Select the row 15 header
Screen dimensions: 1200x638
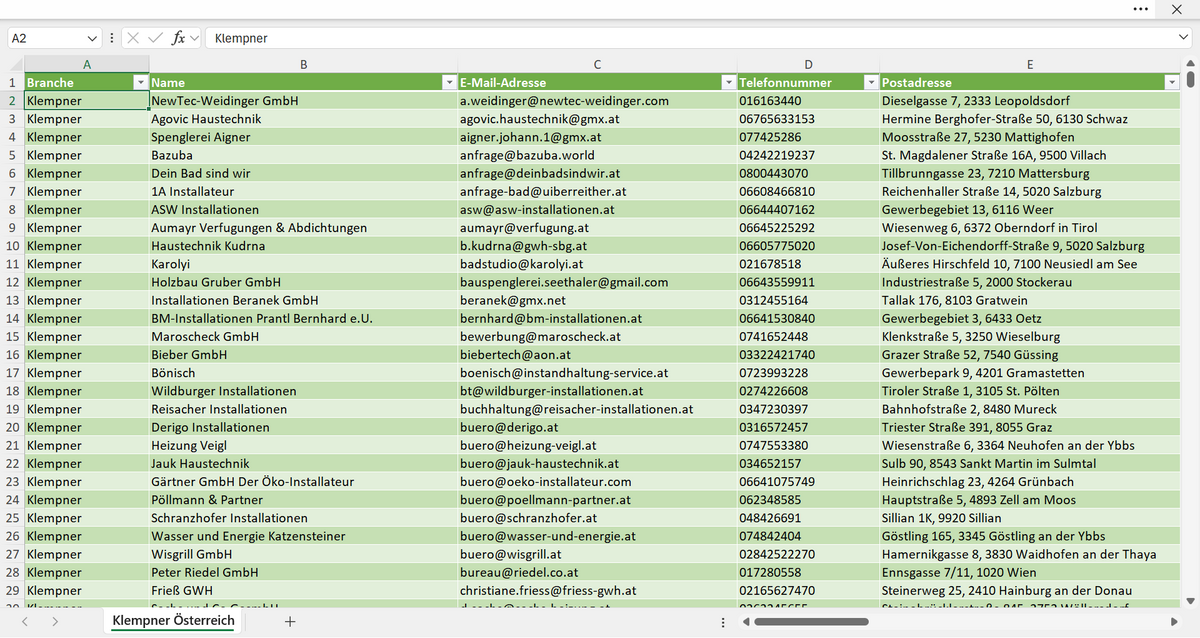click(12, 337)
